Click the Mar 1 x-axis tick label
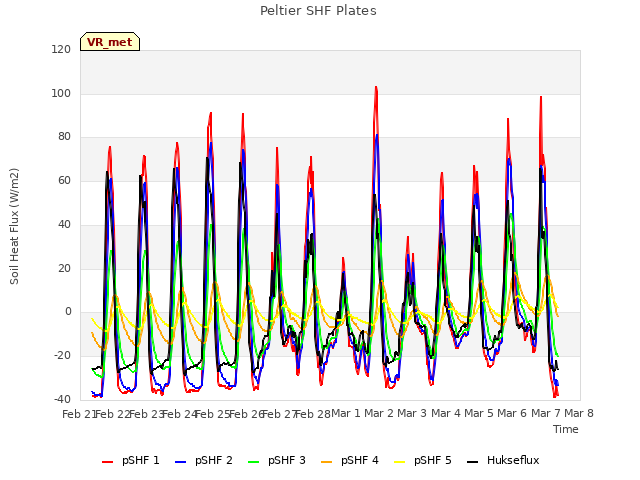 pyautogui.click(x=346, y=414)
